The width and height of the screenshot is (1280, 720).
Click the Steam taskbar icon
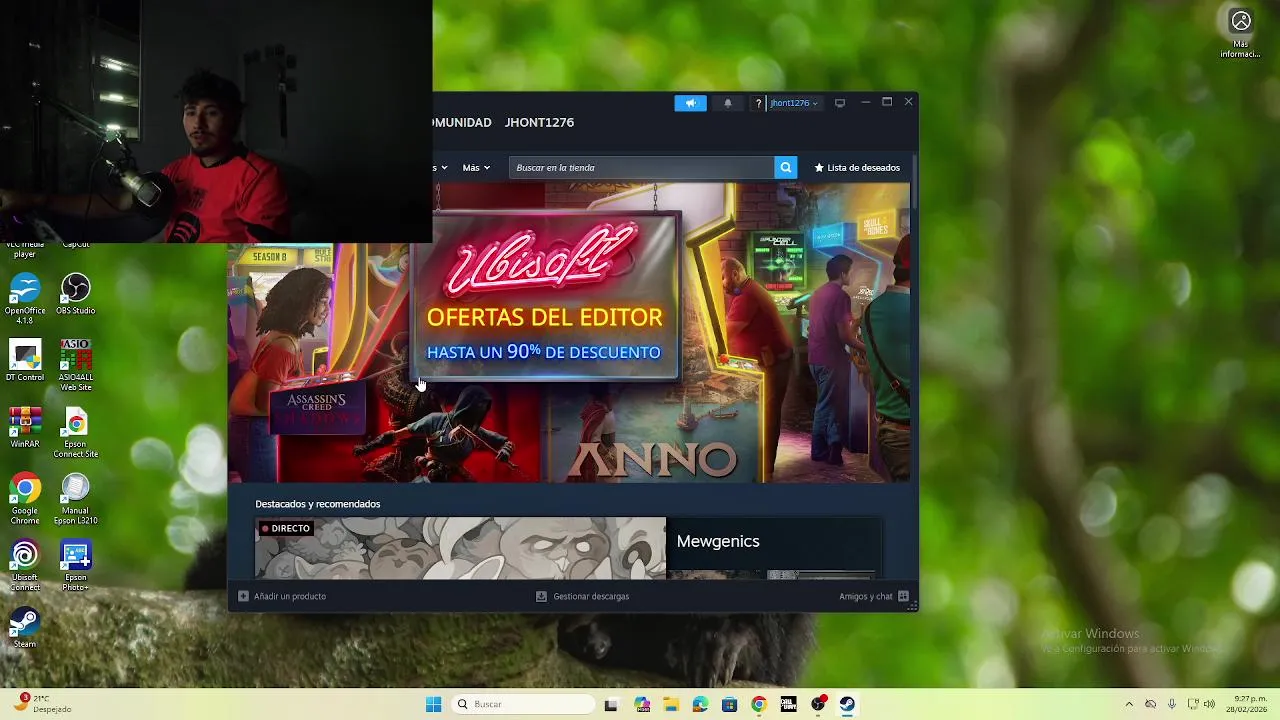tap(847, 704)
